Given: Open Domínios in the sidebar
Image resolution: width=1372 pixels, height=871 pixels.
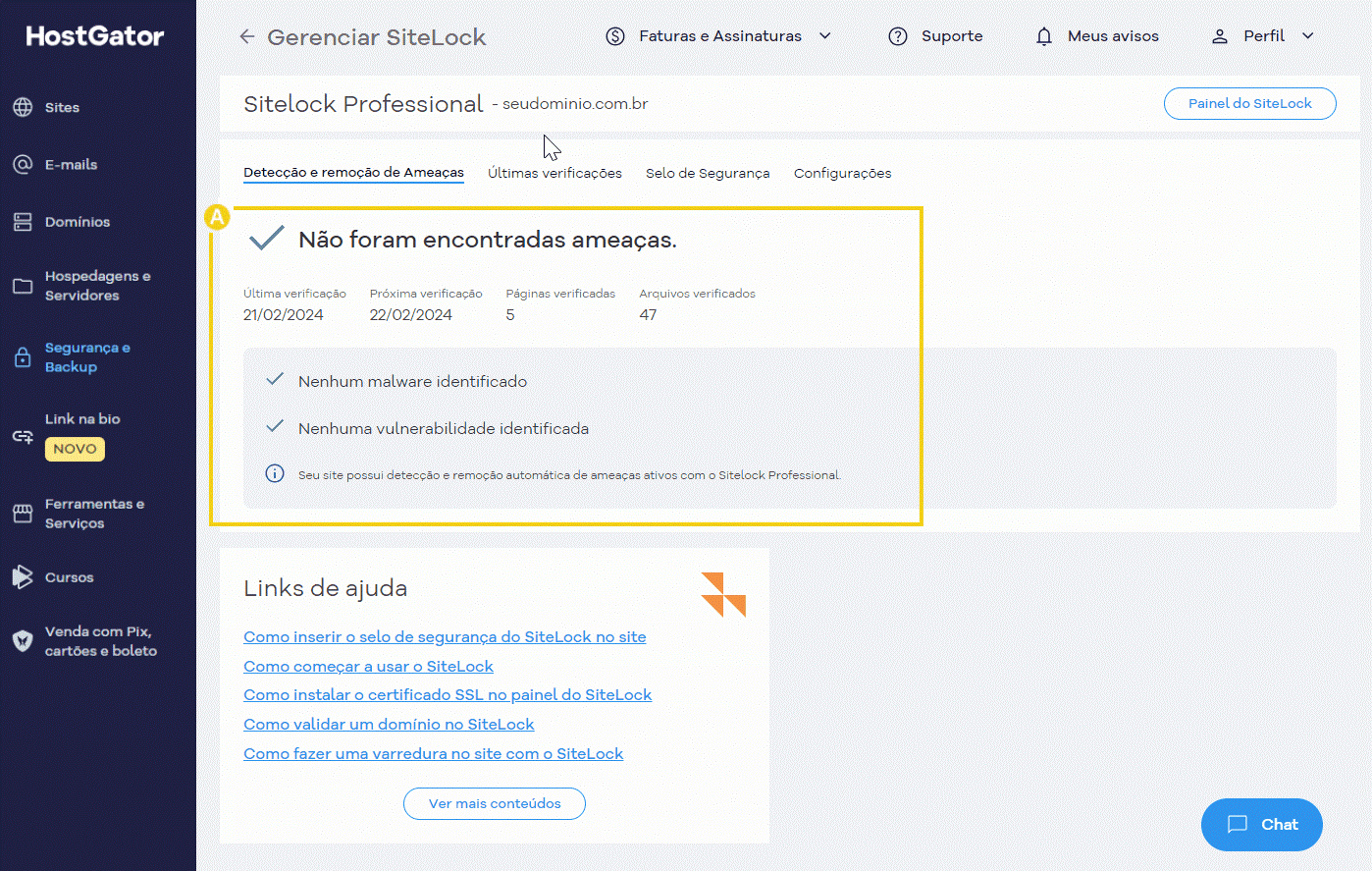Looking at the screenshot, I should (78, 222).
